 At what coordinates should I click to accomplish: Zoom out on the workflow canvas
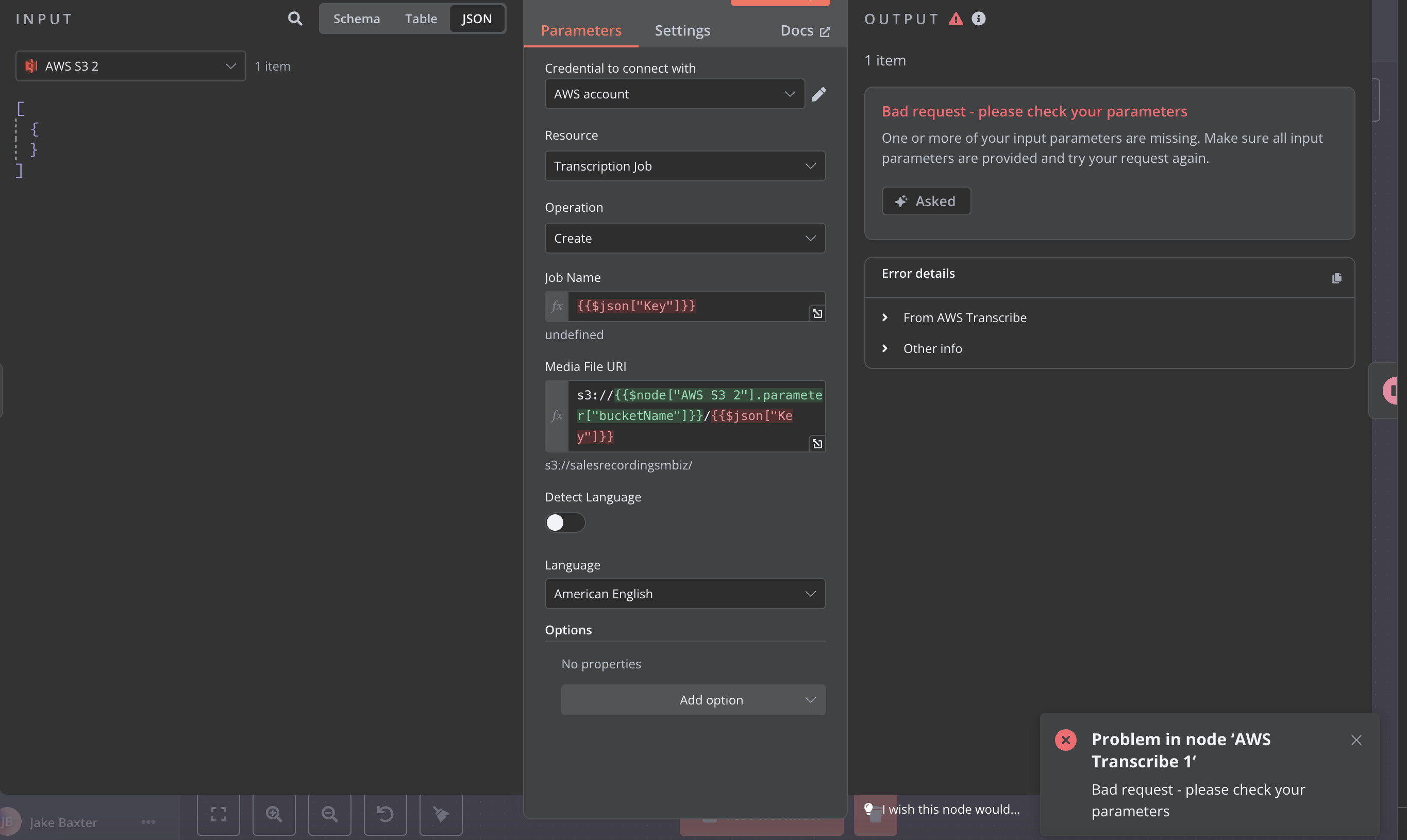(329, 814)
